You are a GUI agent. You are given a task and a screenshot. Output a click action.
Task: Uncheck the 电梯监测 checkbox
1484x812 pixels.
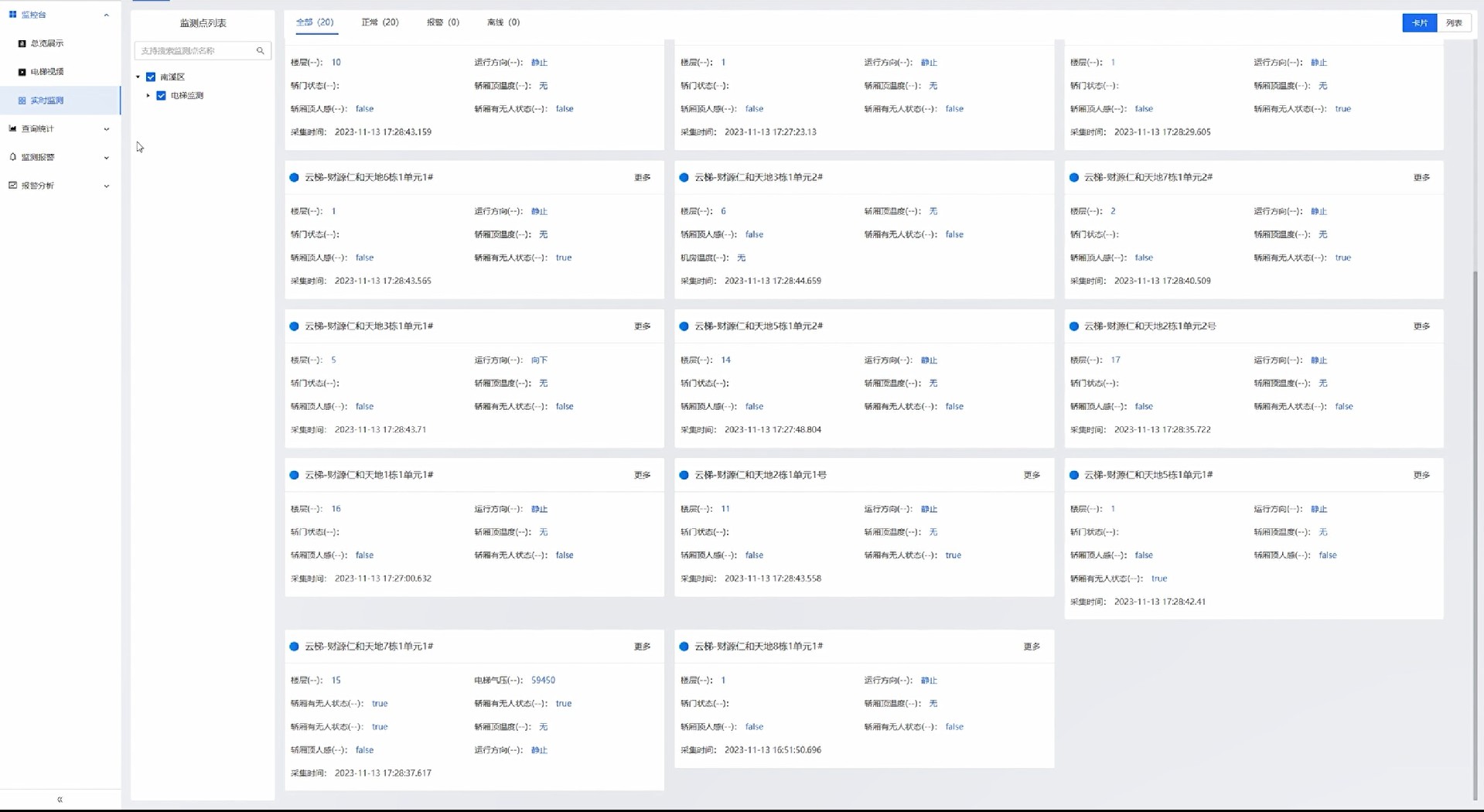click(x=161, y=96)
